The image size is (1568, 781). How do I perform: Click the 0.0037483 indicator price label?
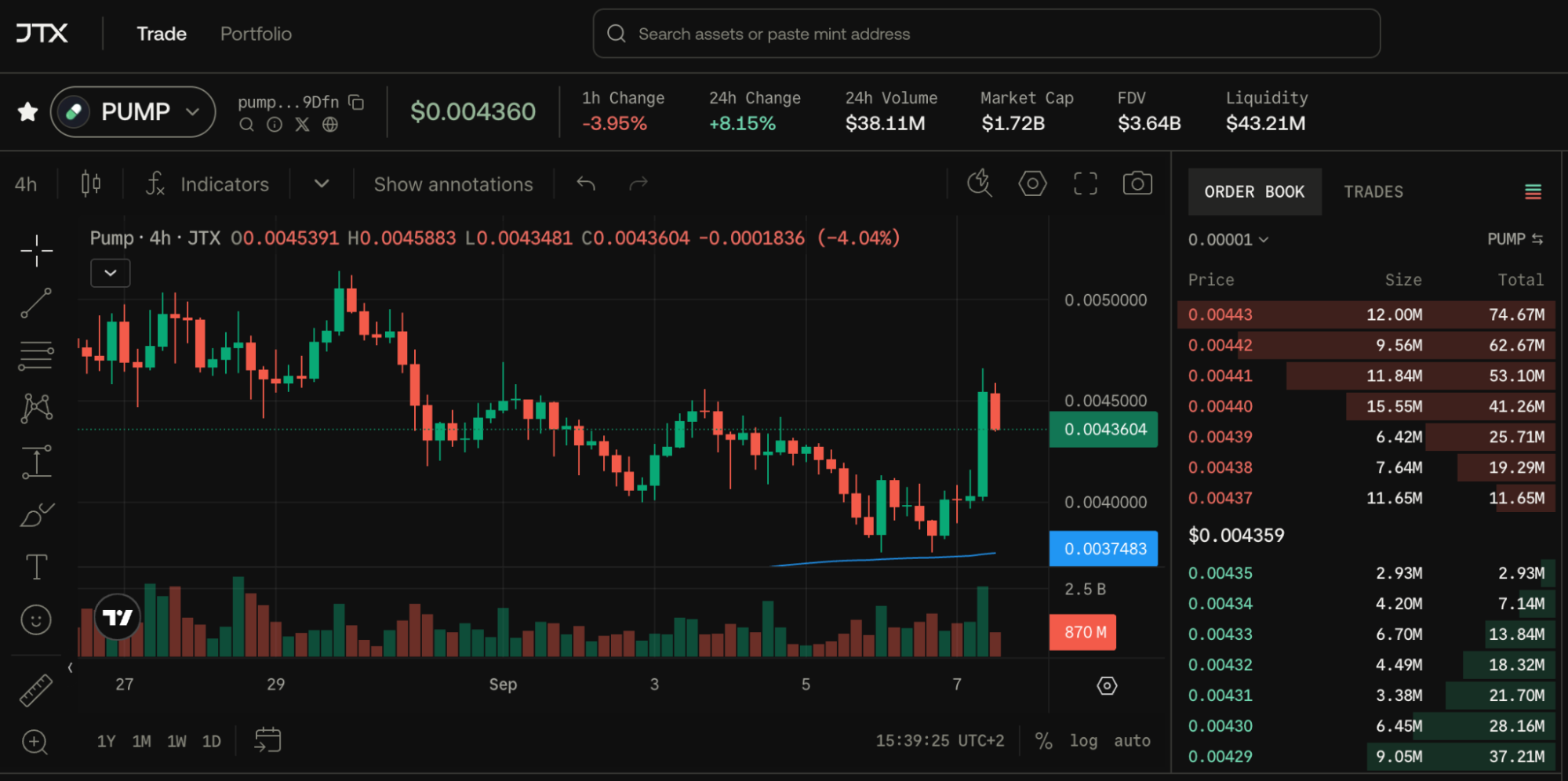(x=1104, y=549)
